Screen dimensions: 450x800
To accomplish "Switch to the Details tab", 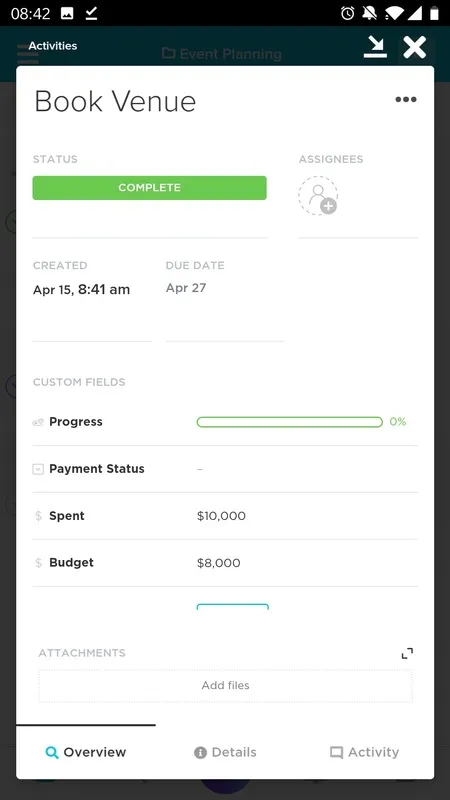I will (225, 753).
